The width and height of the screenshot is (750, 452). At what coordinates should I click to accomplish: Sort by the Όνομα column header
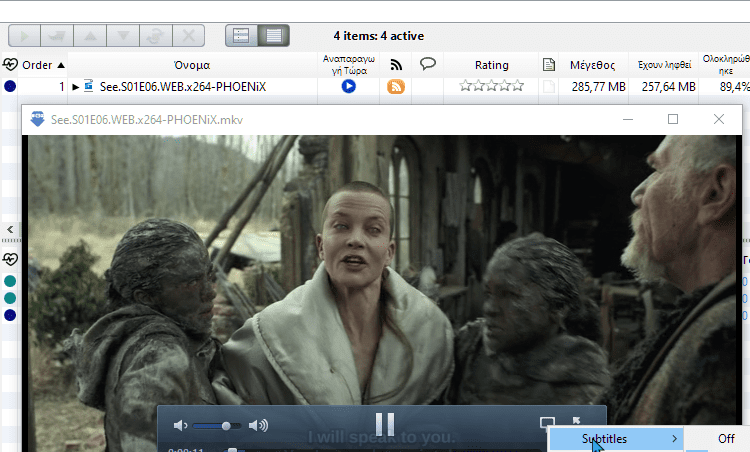[x=192, y=65]
